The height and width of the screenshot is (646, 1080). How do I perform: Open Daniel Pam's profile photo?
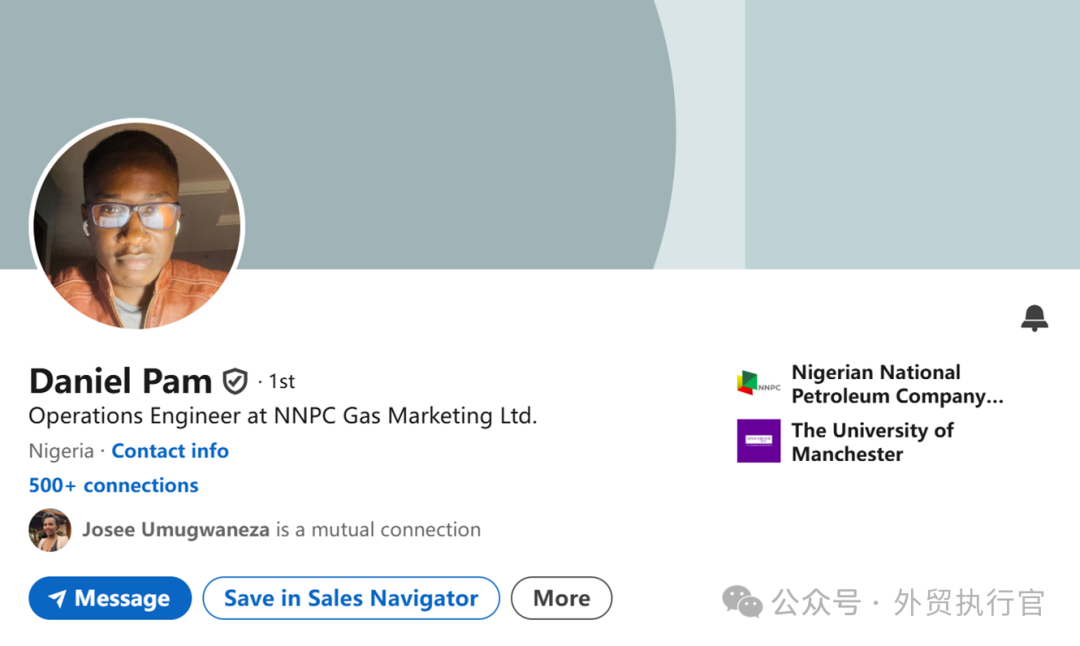[137, 225]
